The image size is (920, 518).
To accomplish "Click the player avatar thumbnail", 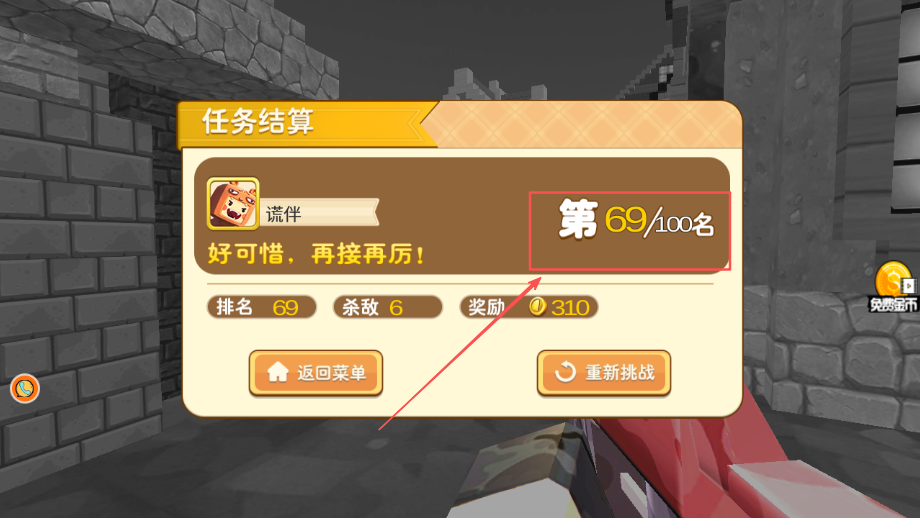I will (233, 204).
